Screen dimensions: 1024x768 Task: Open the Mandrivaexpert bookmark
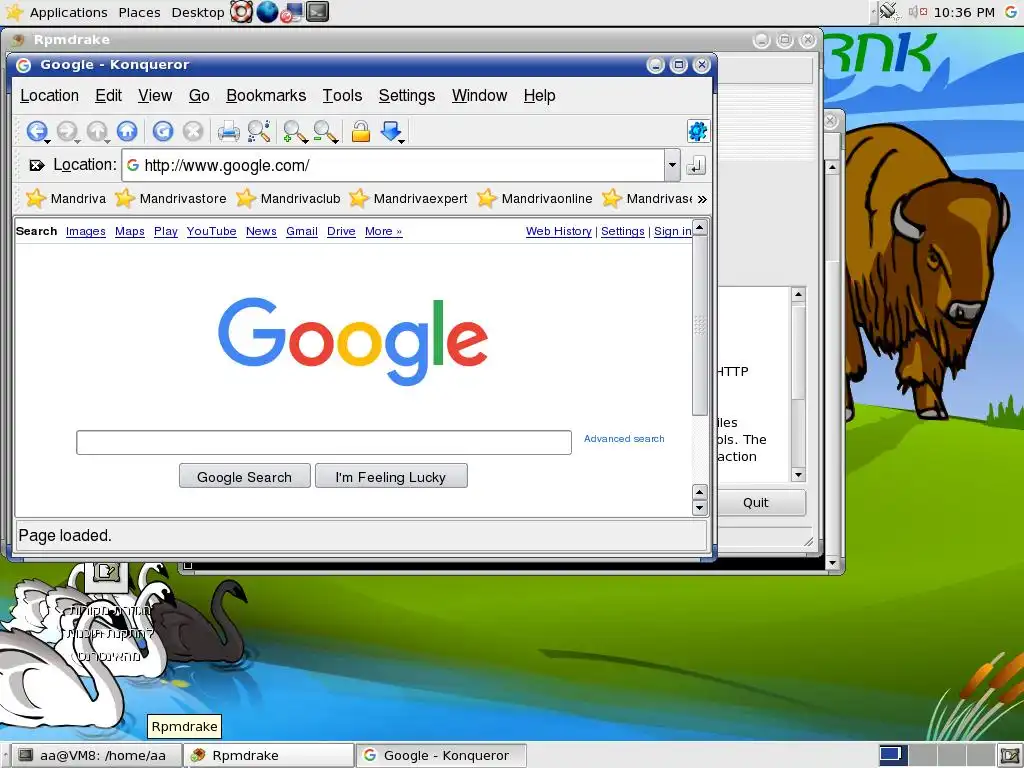(408, 199)
